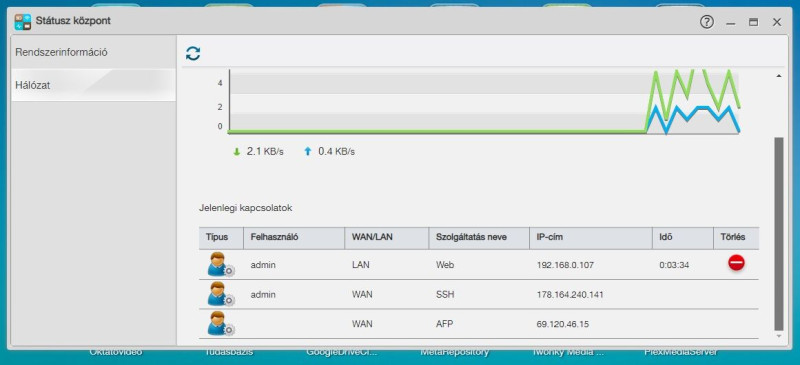800x365 pixels.
Task: Click the network traffic graph
Action: [484, 101]
